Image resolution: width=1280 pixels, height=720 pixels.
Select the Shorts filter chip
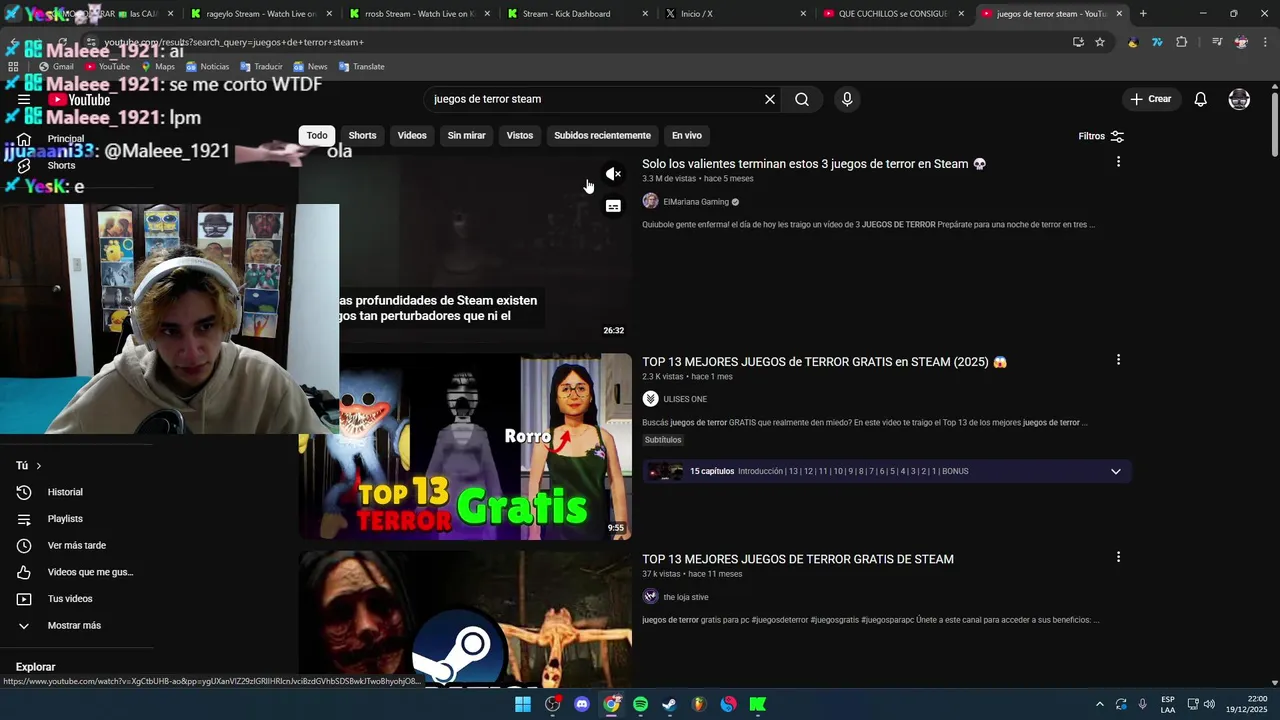[362, 135]
